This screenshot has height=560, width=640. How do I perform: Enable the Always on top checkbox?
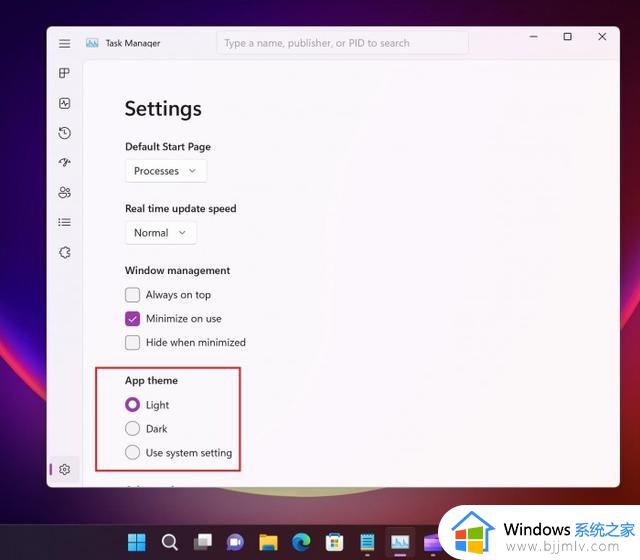coord(132,295)
